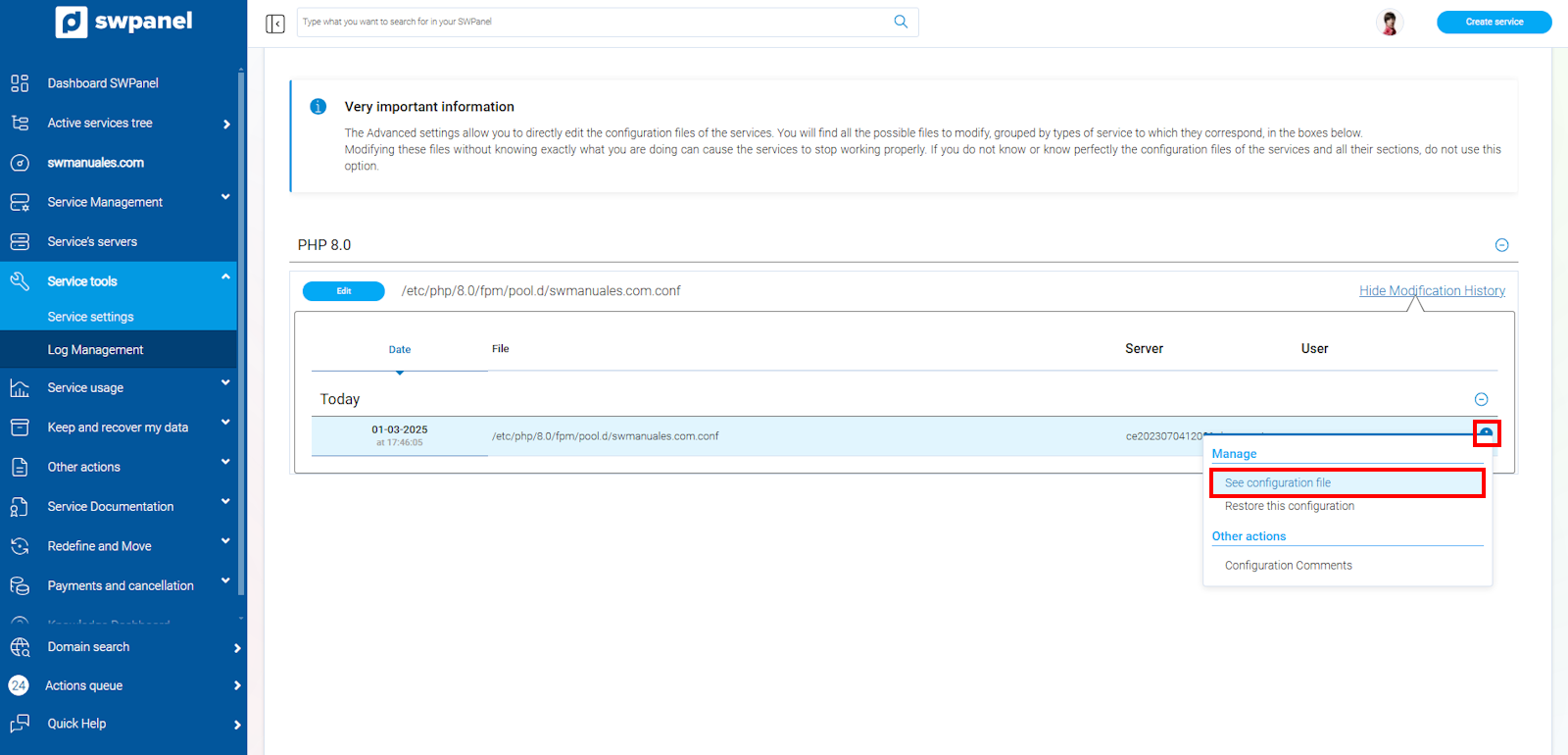Click the Edit button for the conf file

[x=344, y=291]
